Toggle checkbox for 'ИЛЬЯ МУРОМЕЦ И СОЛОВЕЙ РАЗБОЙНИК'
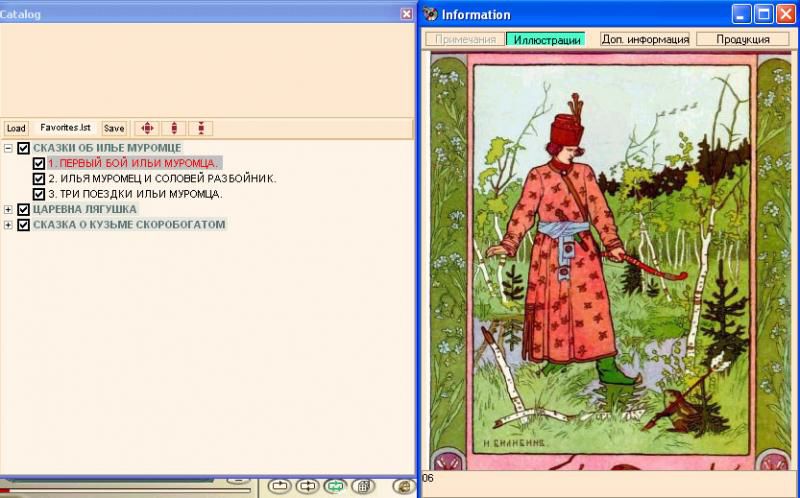The height and width of the screenshot is (498, 800). click(39, 179)
